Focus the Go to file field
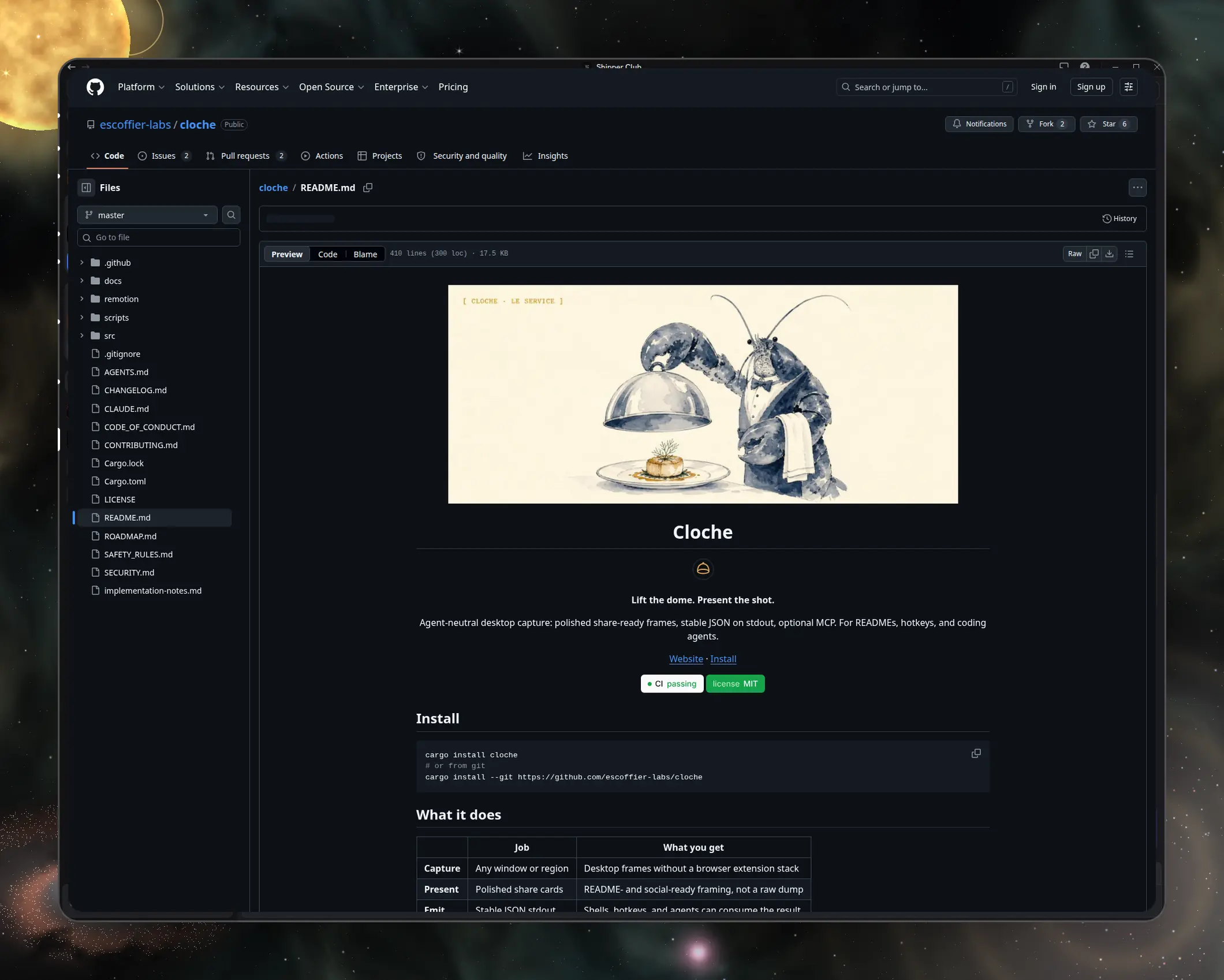 pyautogui.click(x=159, y=237)
